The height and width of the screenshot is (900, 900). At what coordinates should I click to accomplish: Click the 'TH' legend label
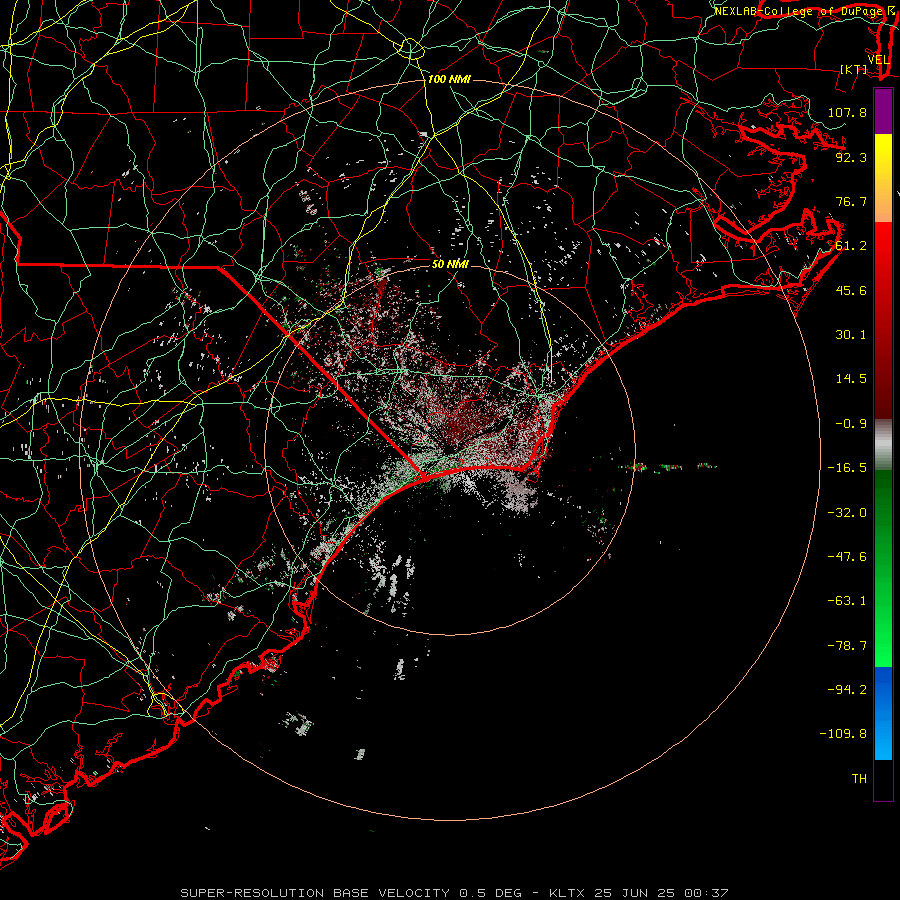[x=859, y=779]
